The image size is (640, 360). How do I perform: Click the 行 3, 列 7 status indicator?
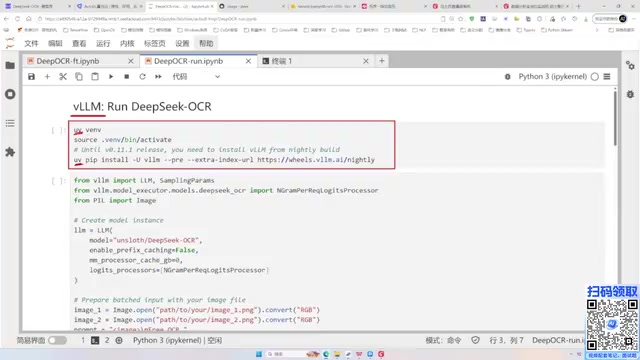506,340
